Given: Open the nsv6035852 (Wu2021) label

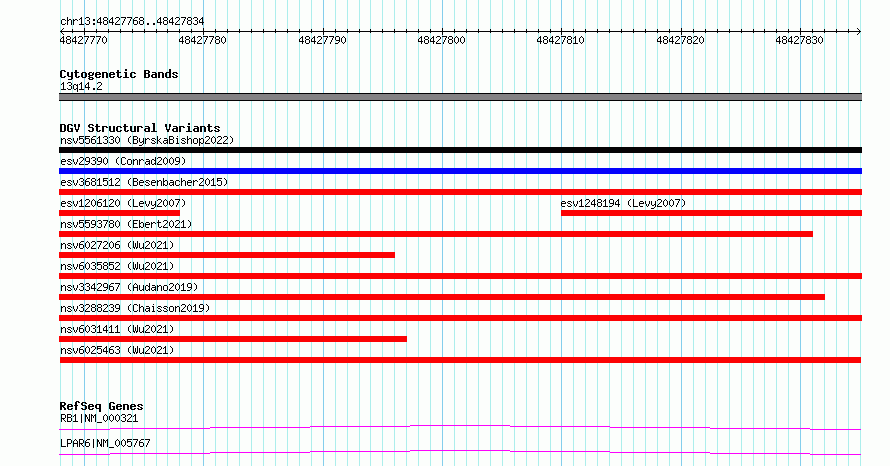Looking at the screenshot, I should point(117,266).
